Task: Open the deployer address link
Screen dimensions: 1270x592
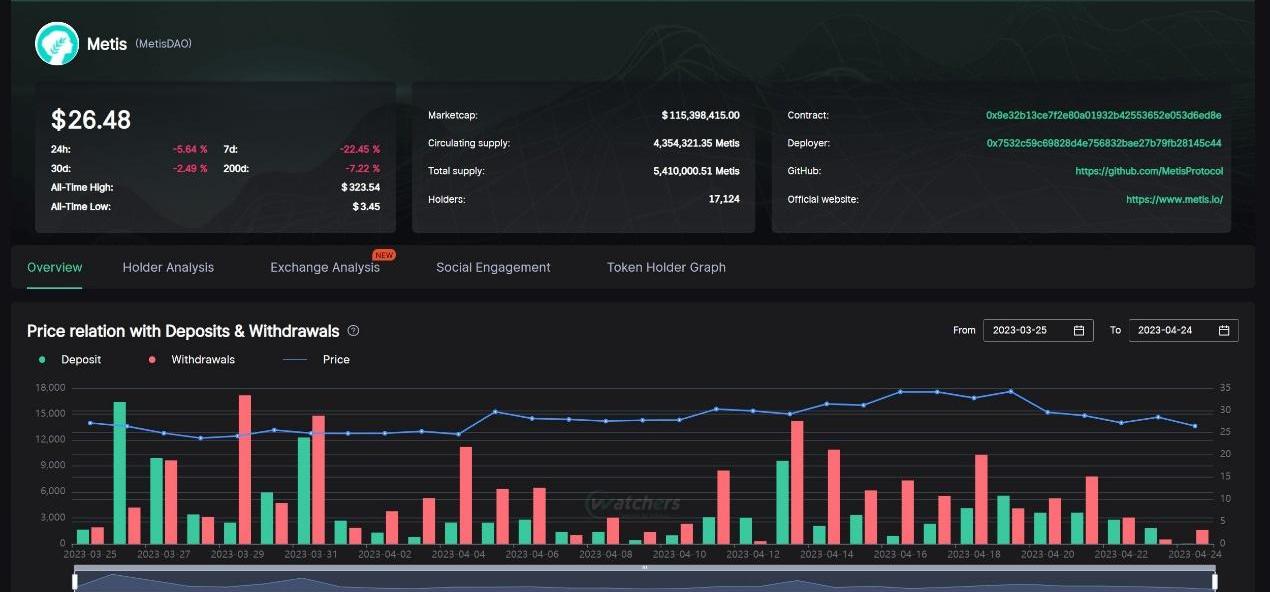Action: point(1103,143)
